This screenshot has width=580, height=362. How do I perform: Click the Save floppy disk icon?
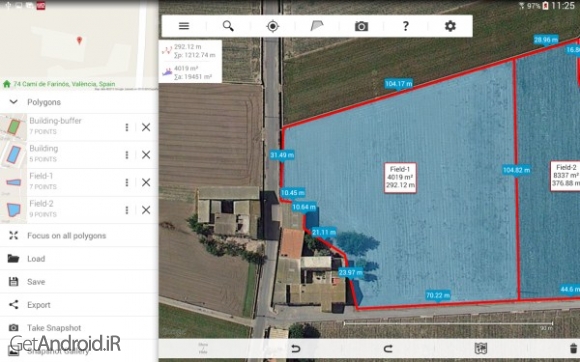(14, 282)
